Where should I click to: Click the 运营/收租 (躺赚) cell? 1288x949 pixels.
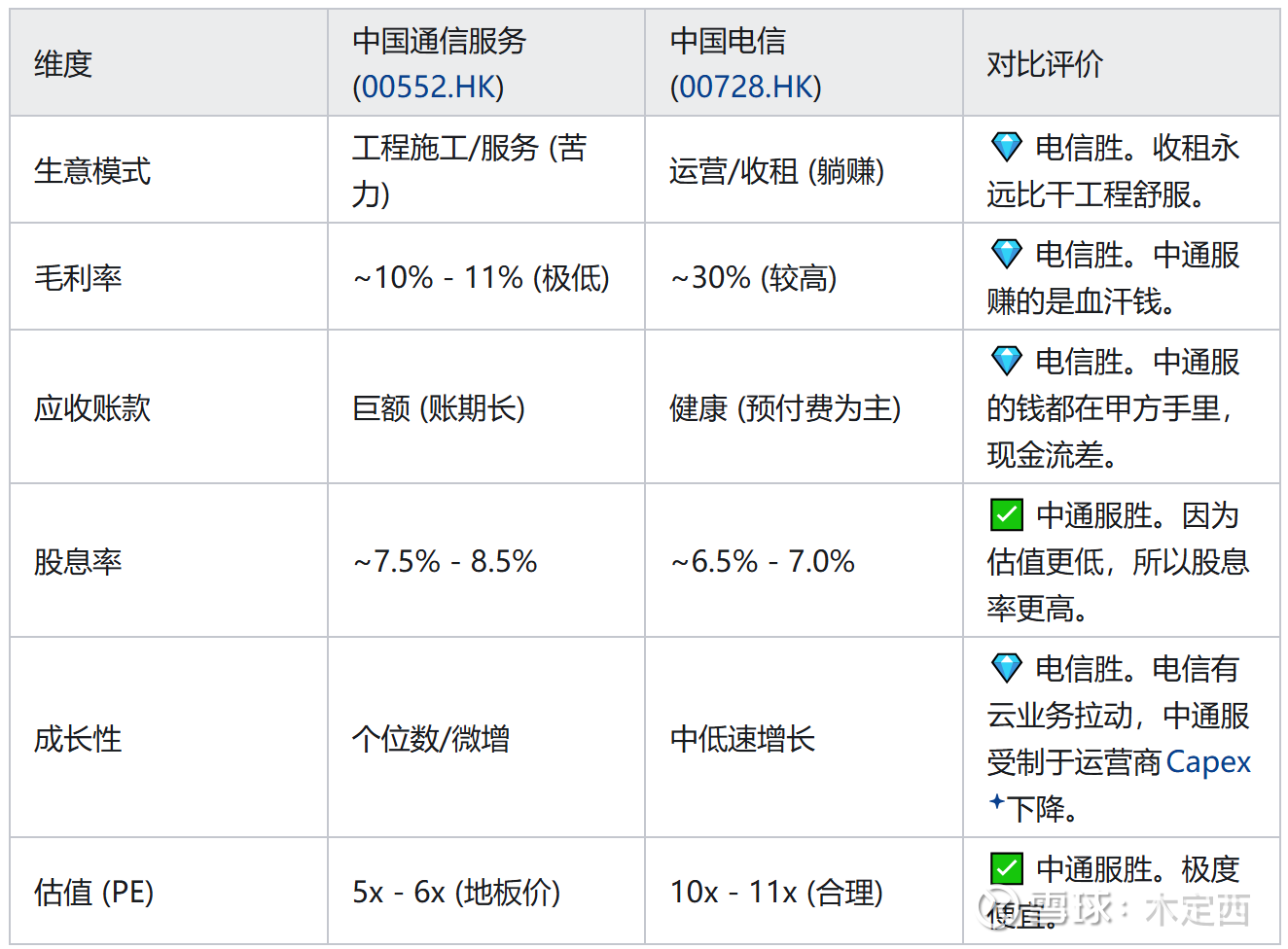(776, 171)
